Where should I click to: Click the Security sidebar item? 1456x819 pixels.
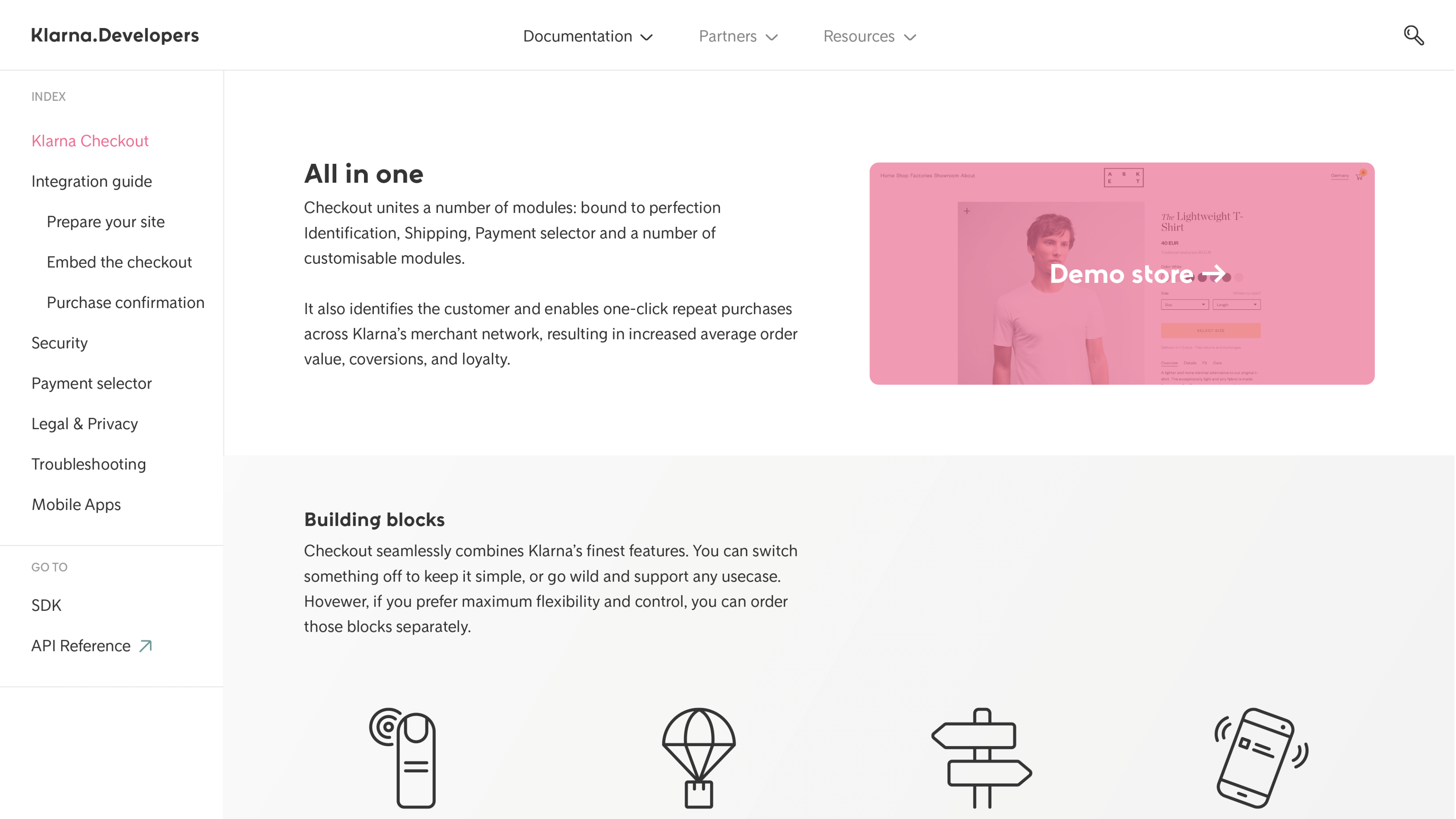pos(60,343)
